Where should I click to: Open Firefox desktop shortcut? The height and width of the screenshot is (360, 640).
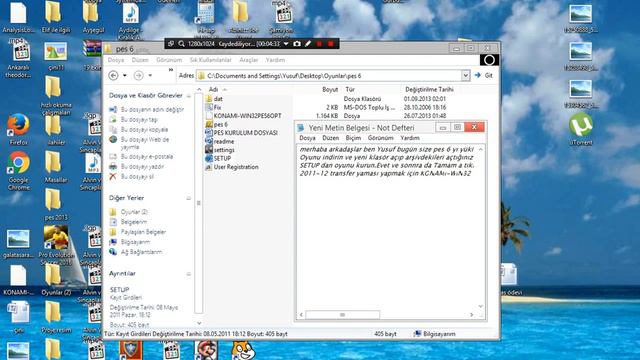point(18,130)
